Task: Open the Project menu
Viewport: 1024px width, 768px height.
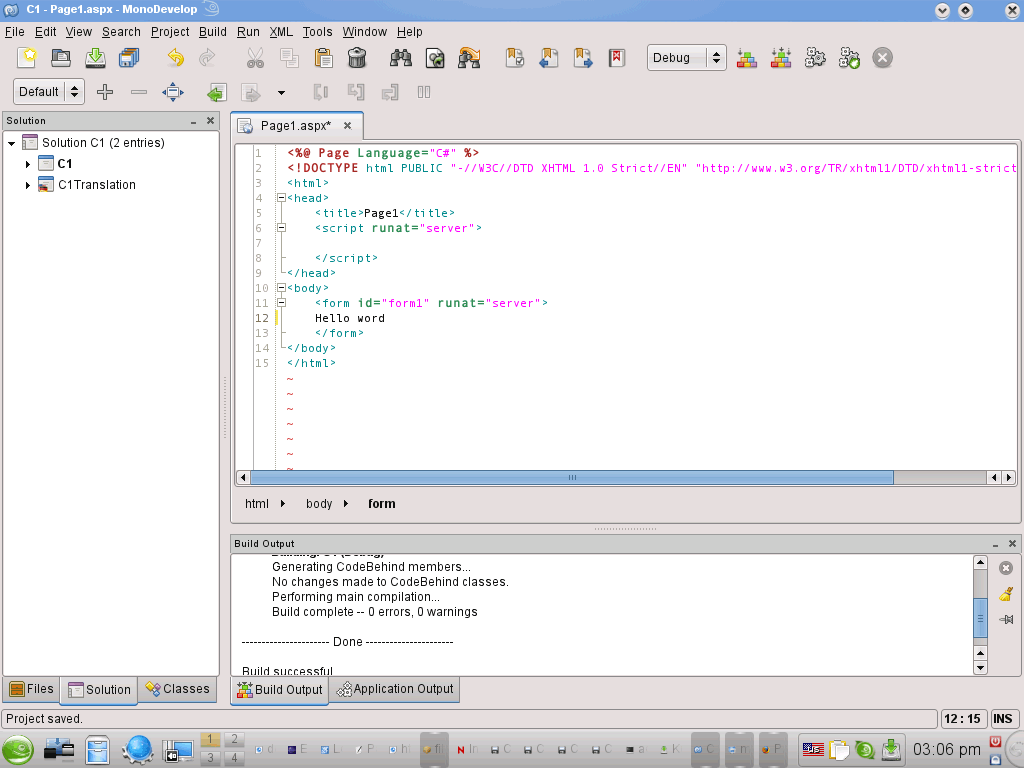Action: [x=170, y=32]
